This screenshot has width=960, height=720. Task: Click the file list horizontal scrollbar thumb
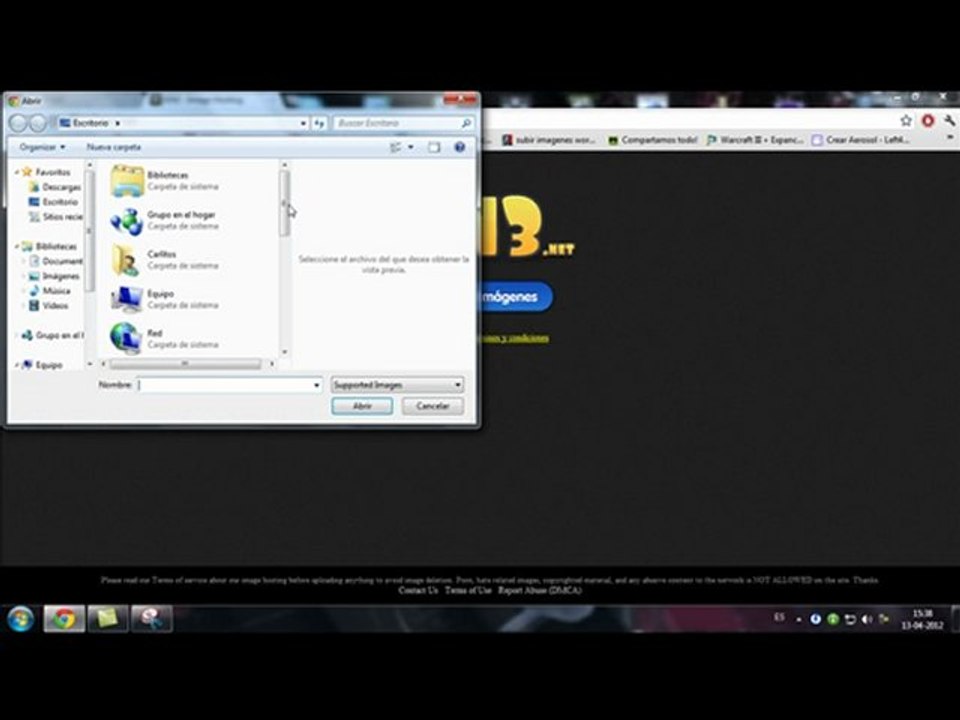tap(185, 364)
